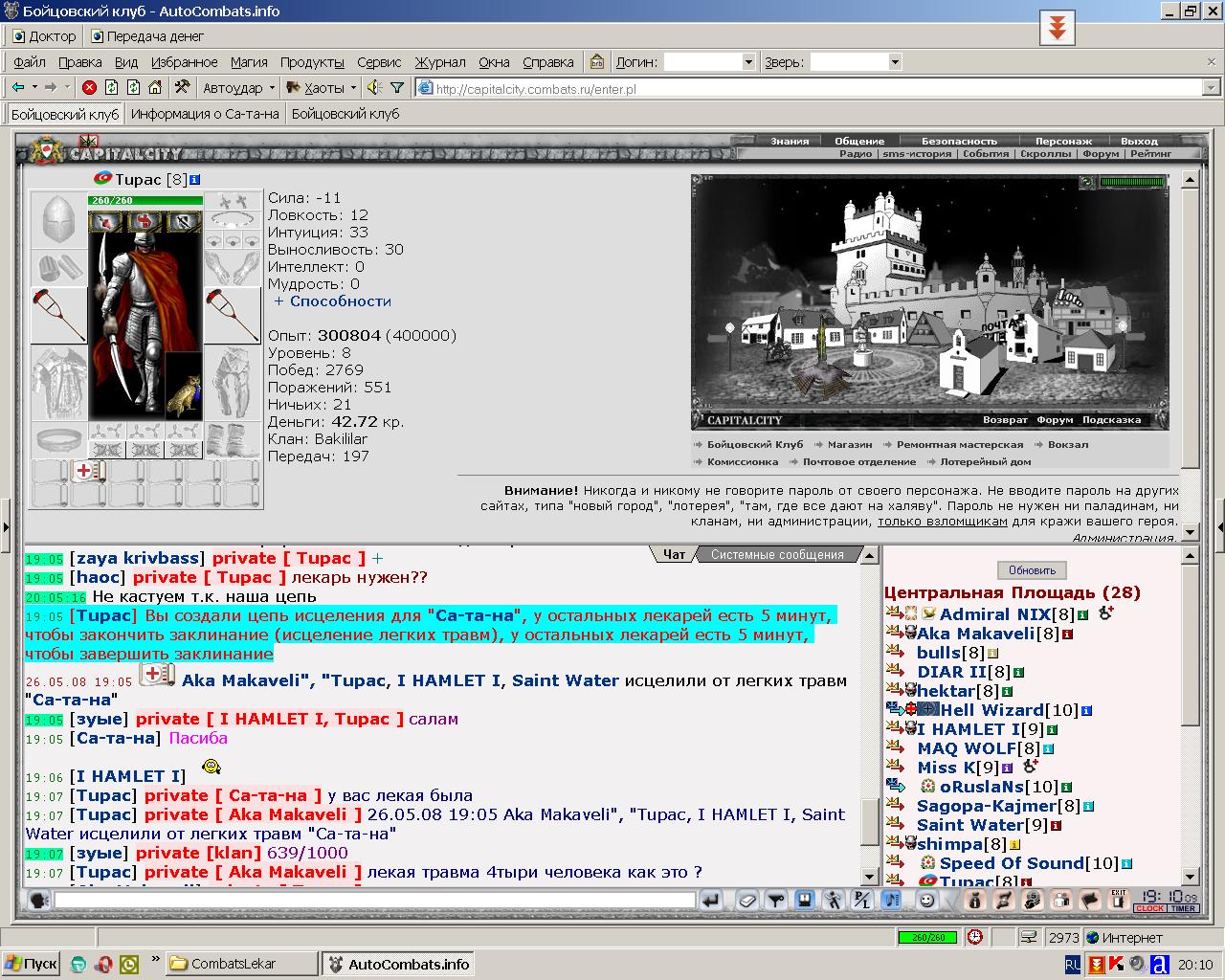The image size is (1225, 980).
Task: Click the home page icon
Action: pyautogui.click(x=155, y=87)
